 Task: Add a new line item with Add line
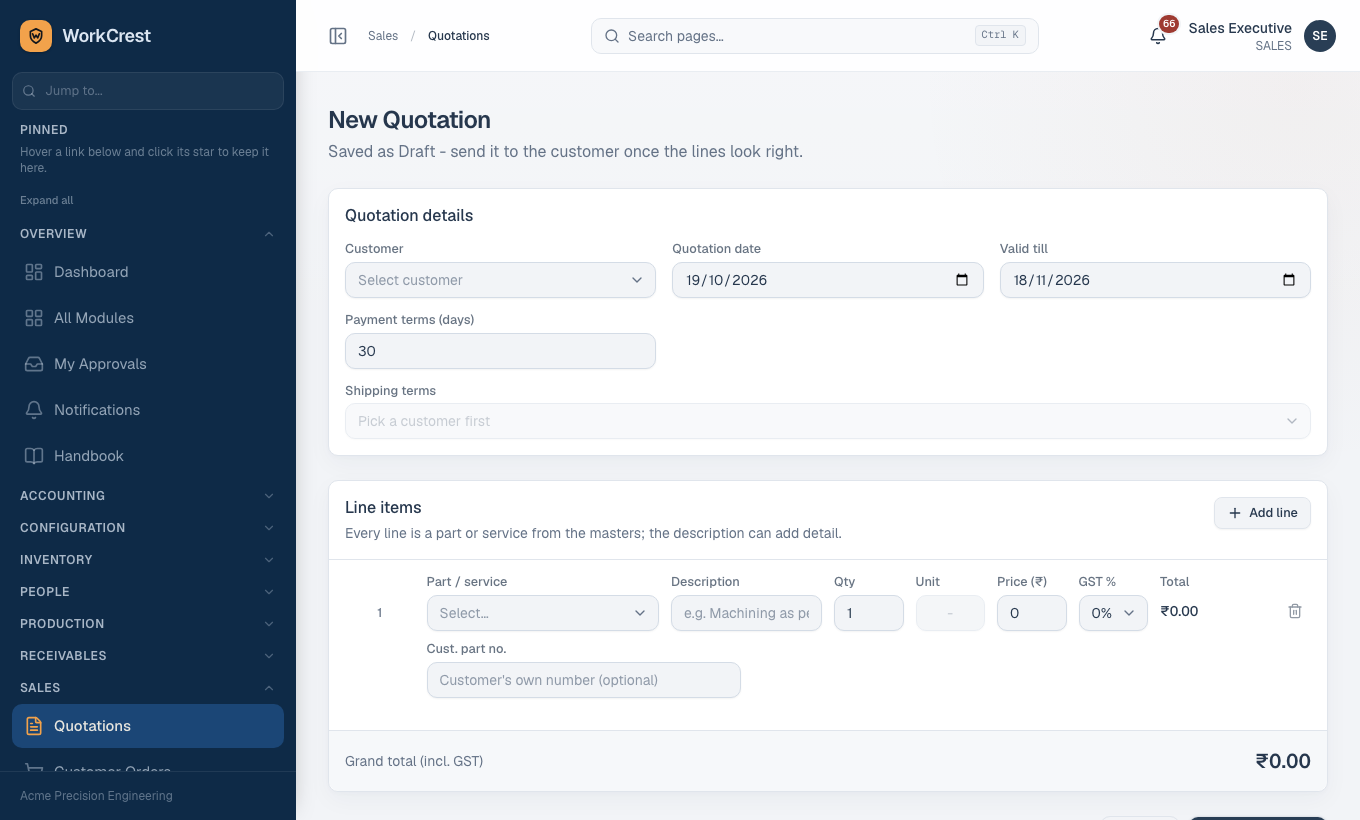[1262, 513]
